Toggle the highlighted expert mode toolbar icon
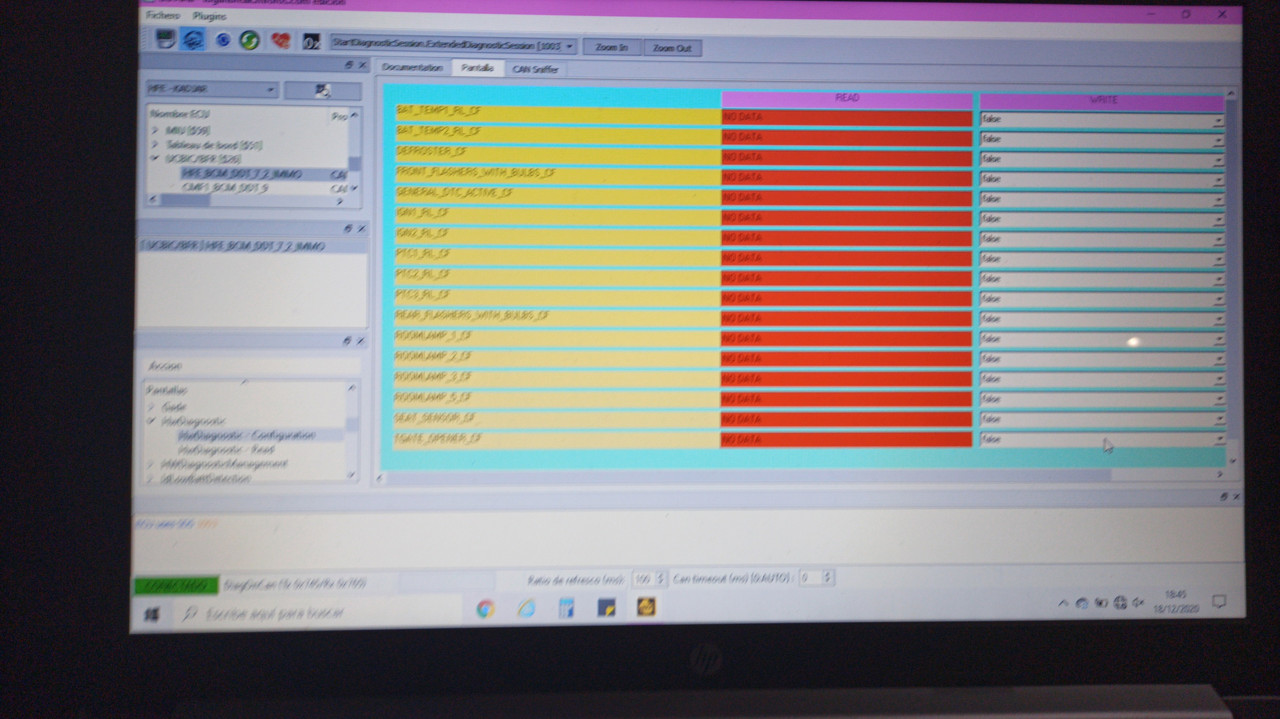The width and height of the screenshot is (1280, 719). coord(194,40)
